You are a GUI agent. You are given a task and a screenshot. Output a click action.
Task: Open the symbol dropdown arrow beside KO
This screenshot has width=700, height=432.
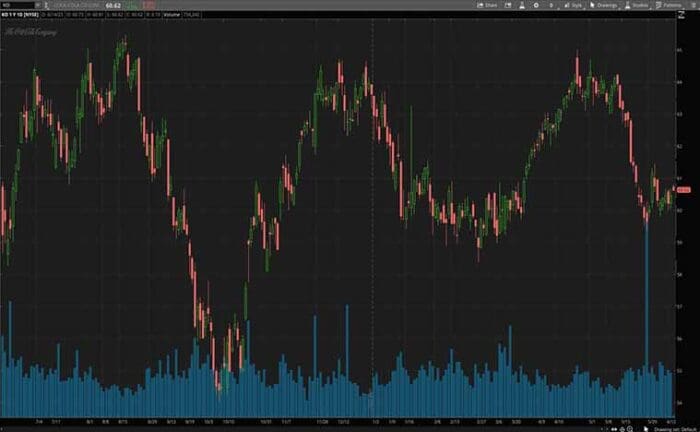(38, 5)
